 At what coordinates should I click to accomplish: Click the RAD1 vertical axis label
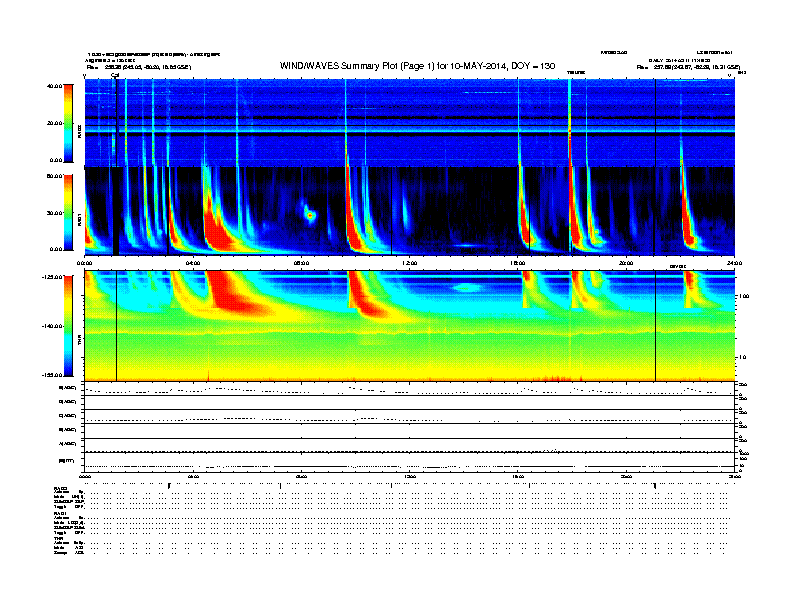79,219
